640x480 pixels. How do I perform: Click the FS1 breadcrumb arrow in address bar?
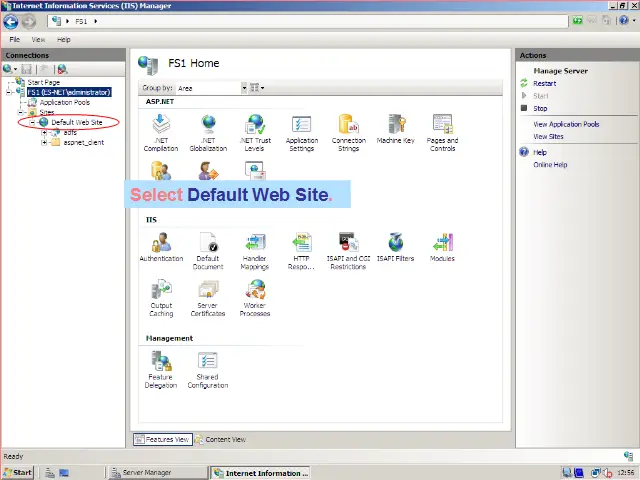(x=96, y=21)
